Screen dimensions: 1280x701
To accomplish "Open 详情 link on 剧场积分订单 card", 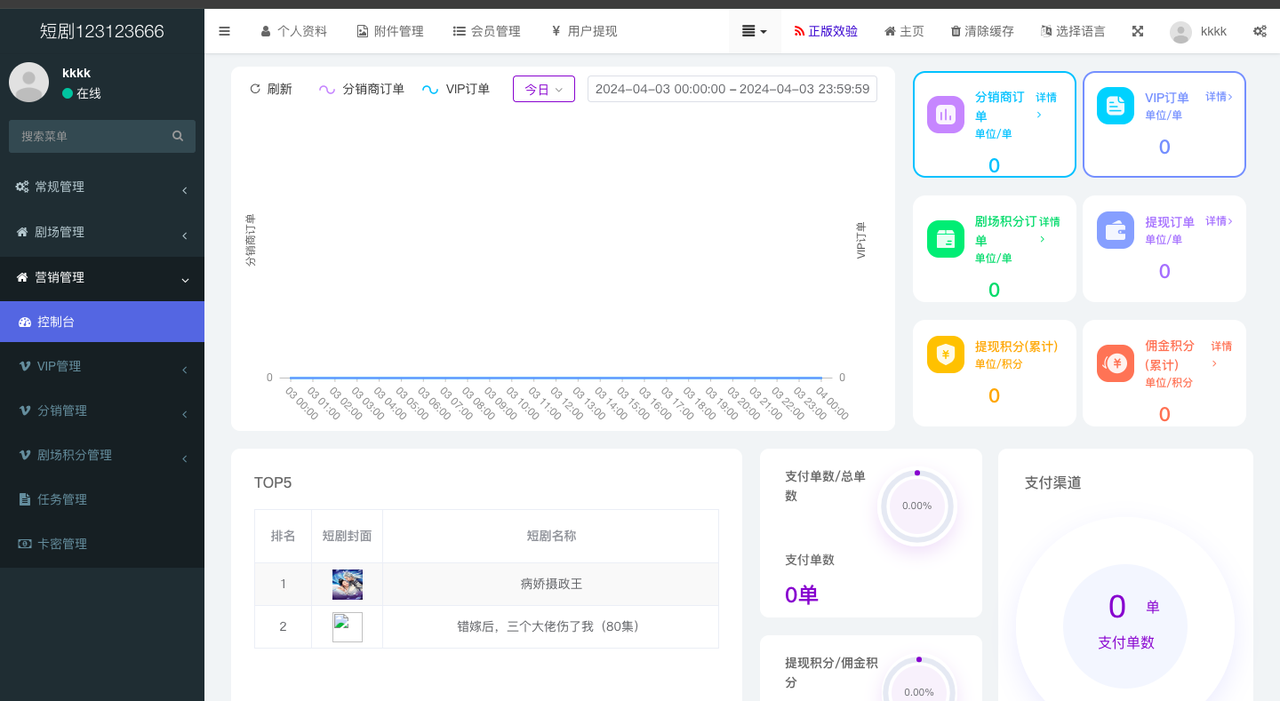I will (x=1050, y=230).
